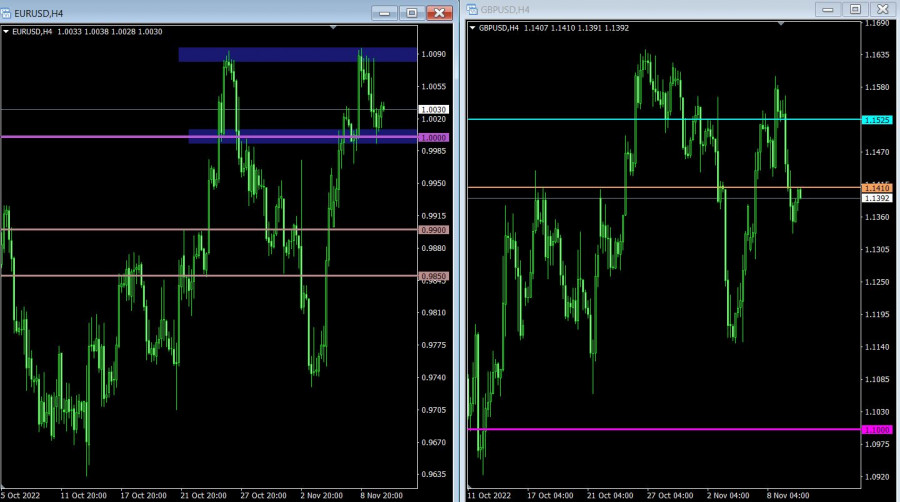Minimize the GBPUSD chart window
The height and width of the screenshot is (502, 900).
click(x=828, y=9)
